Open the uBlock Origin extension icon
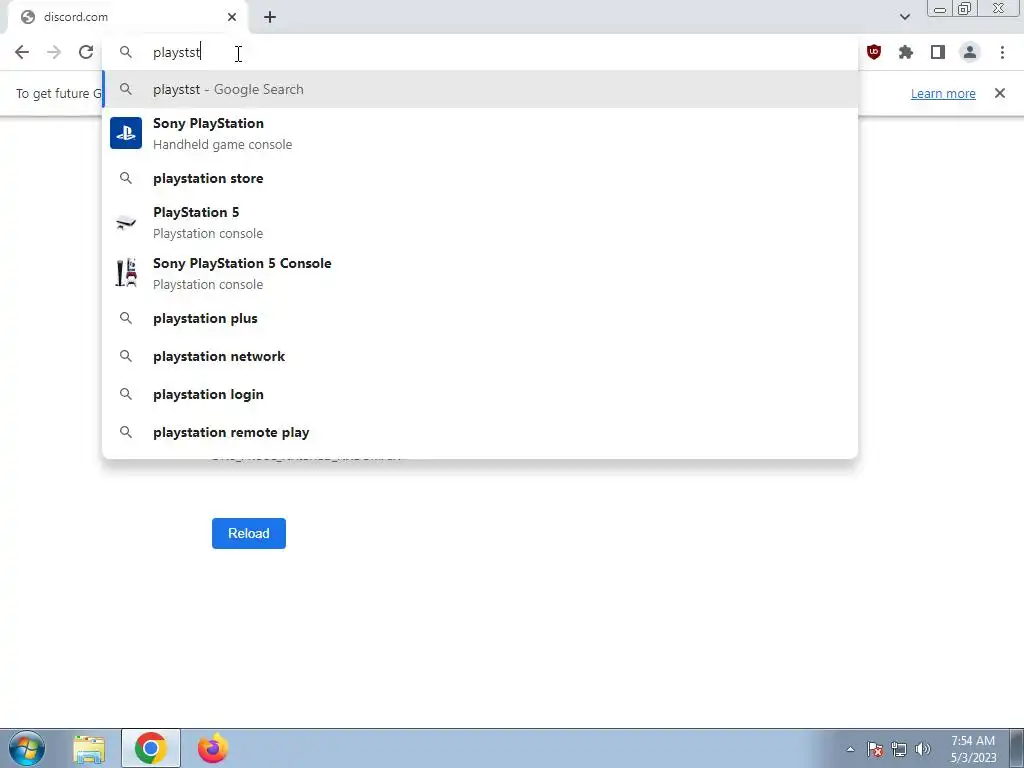The height and width of the screenshot is (768, 1024). (874, 52)
